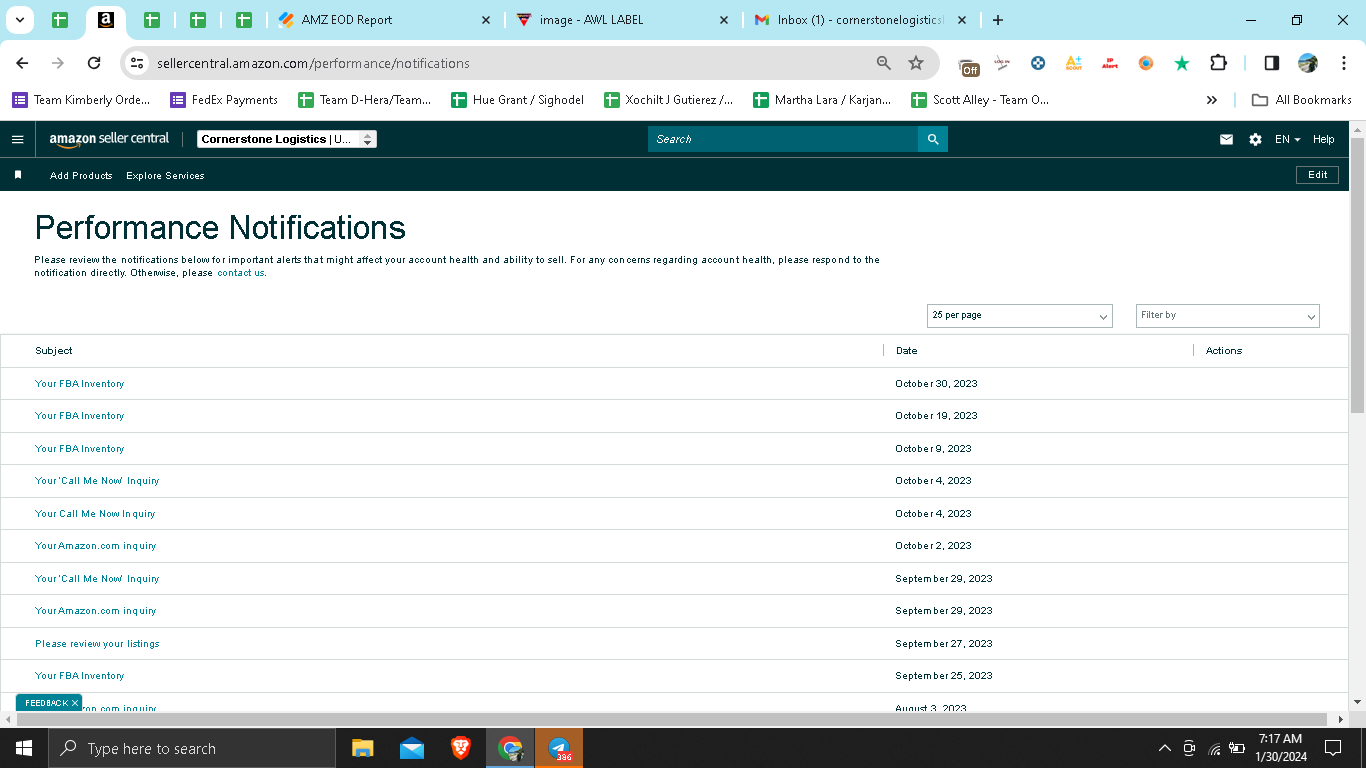Viewport: 1366px width, 768px height.
Task: Click Add Products in the favorites bar
Action: tap(81, 175)
